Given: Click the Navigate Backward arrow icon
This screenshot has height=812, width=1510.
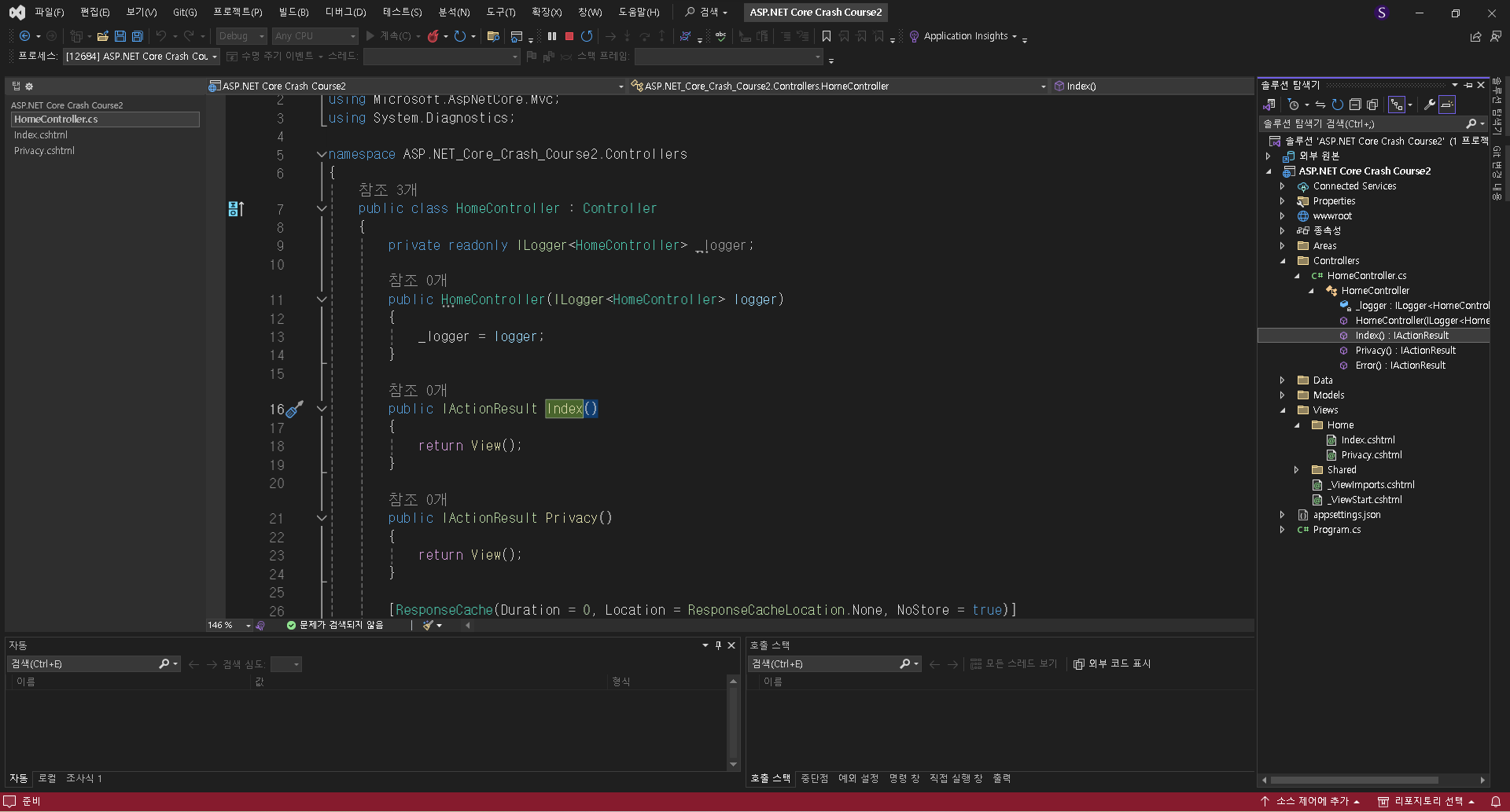Looking at the screenshot, I should tap(24, 36).
